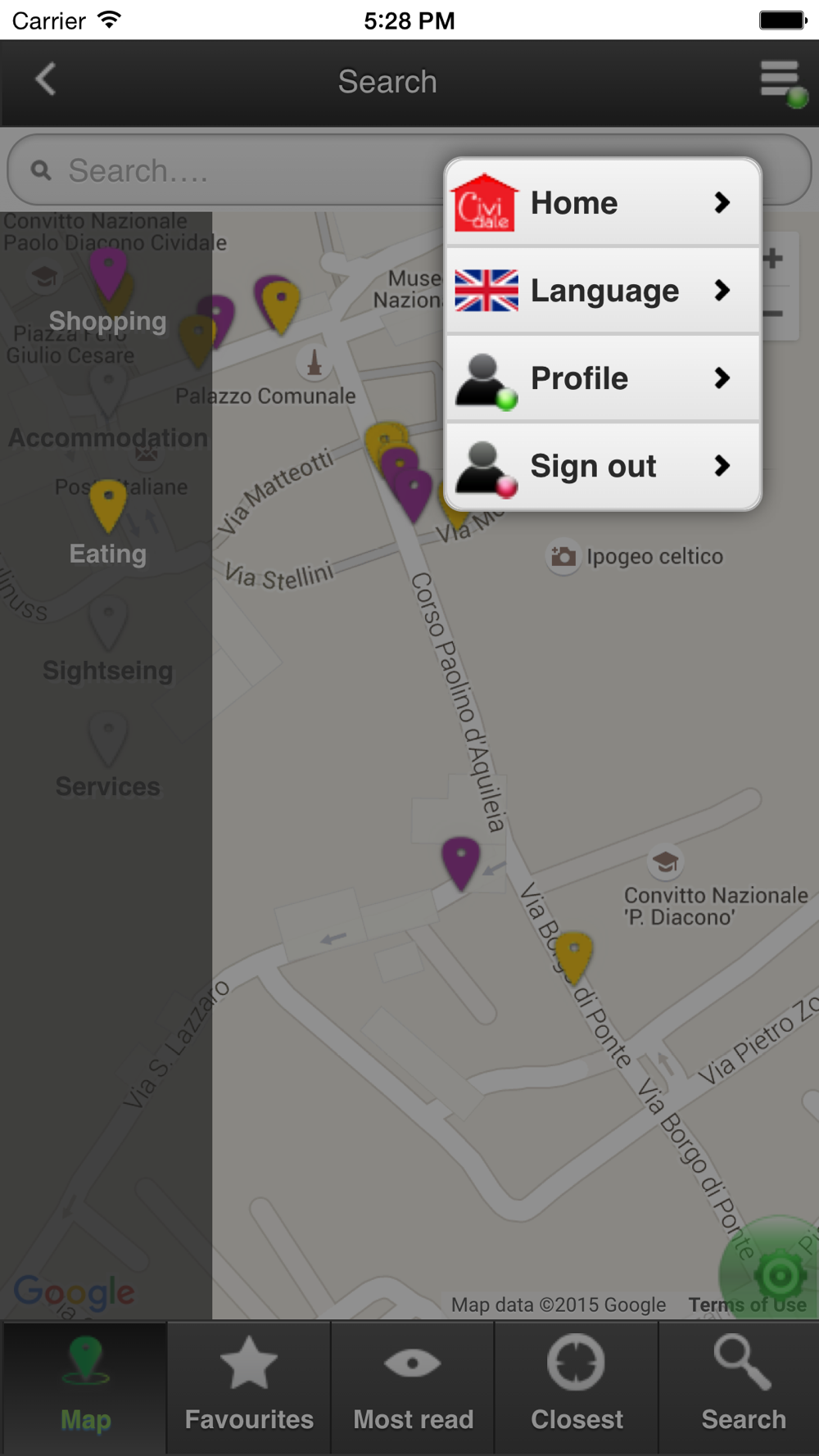Viewport: 819px width, 1456px height.
Task: Open the Home menu entry
Action: point(603,202)
